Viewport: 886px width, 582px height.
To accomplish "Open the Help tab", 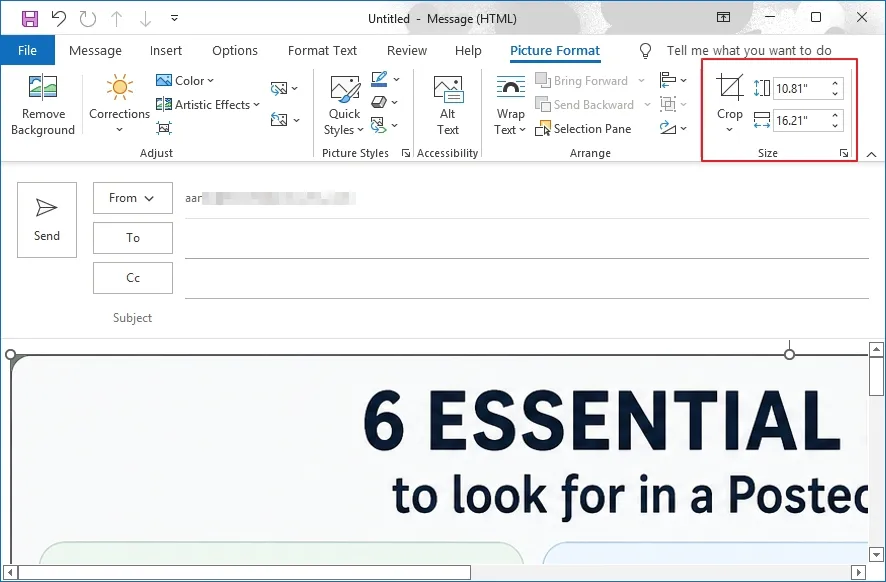I will pos(468,50).
